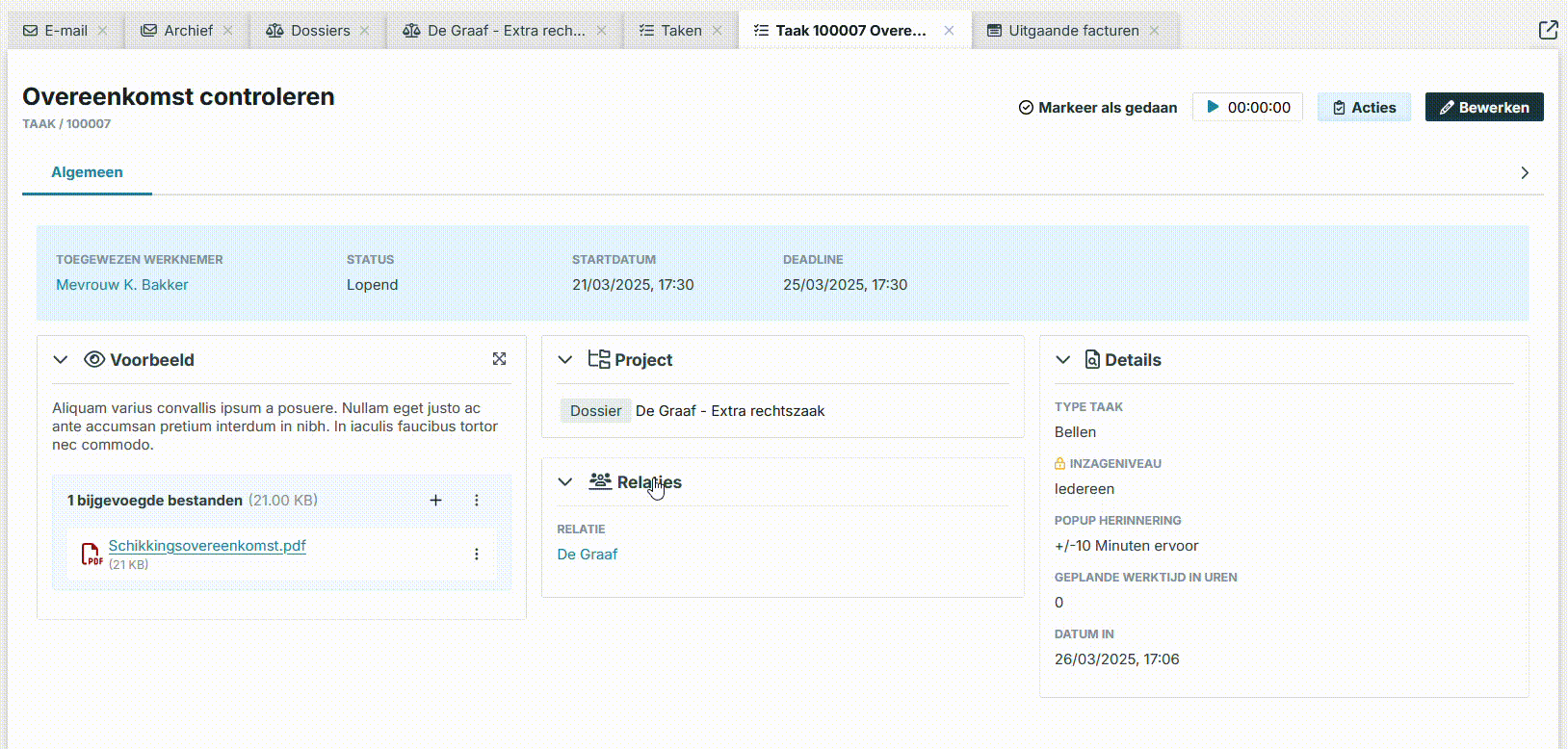Open in new window icon at top right
Viewport: 1568px width, 749px height.
(1548, 30)
